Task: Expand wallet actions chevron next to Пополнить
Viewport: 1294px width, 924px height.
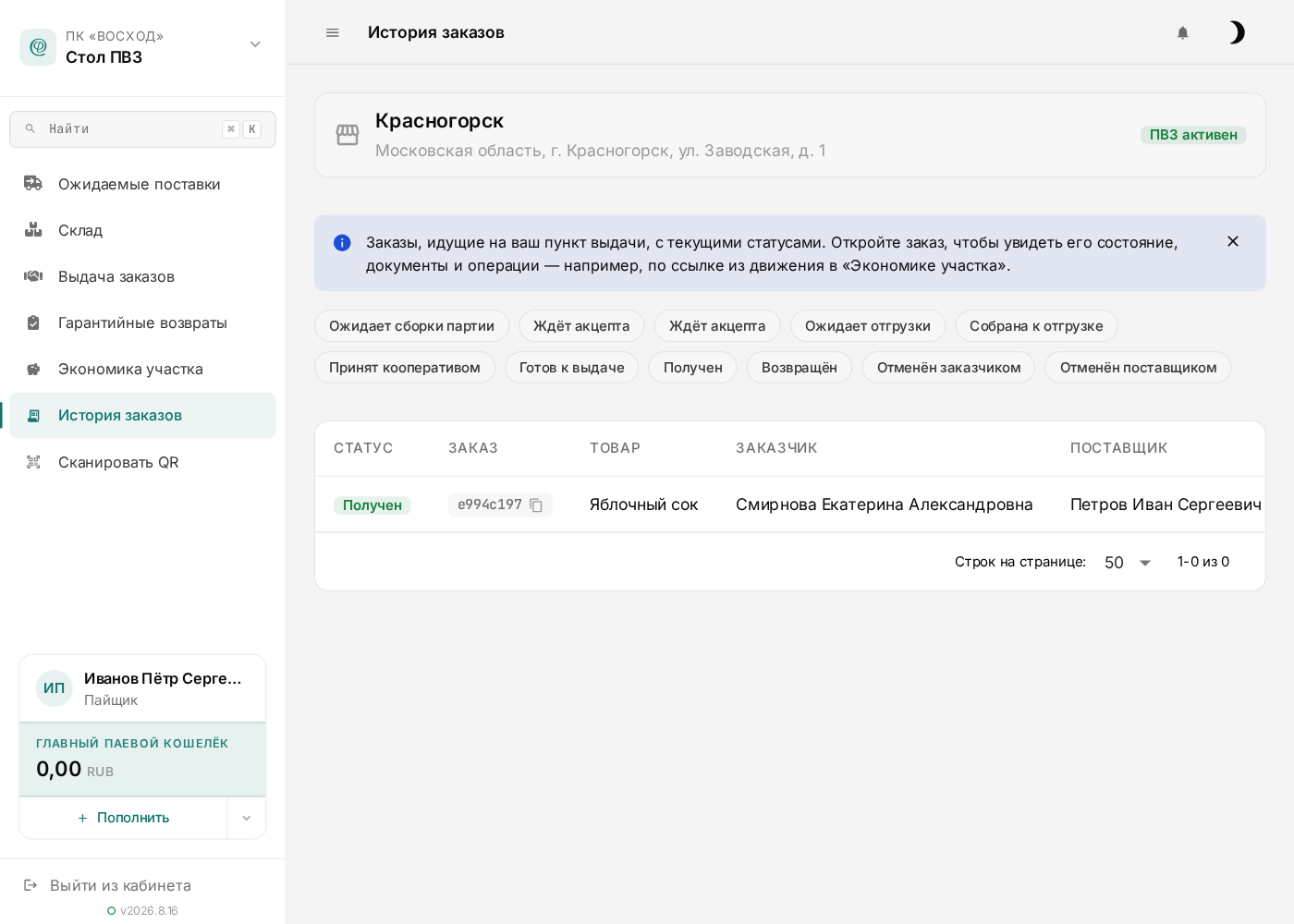Action: click(x=247, y=818)
